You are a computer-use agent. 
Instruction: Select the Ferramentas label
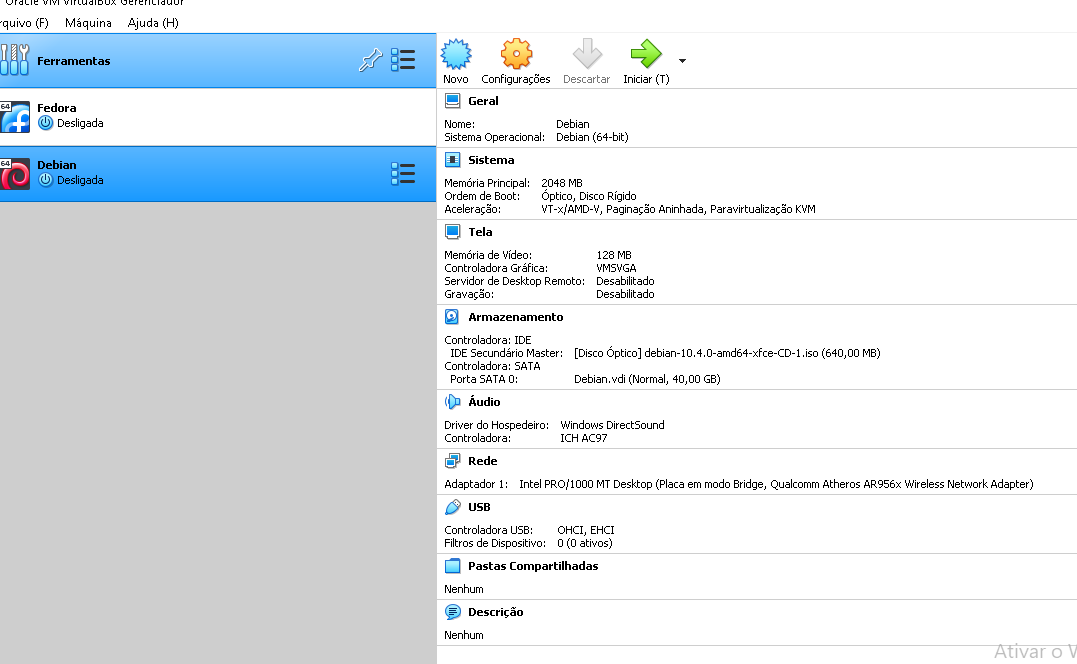click(73, 61)
